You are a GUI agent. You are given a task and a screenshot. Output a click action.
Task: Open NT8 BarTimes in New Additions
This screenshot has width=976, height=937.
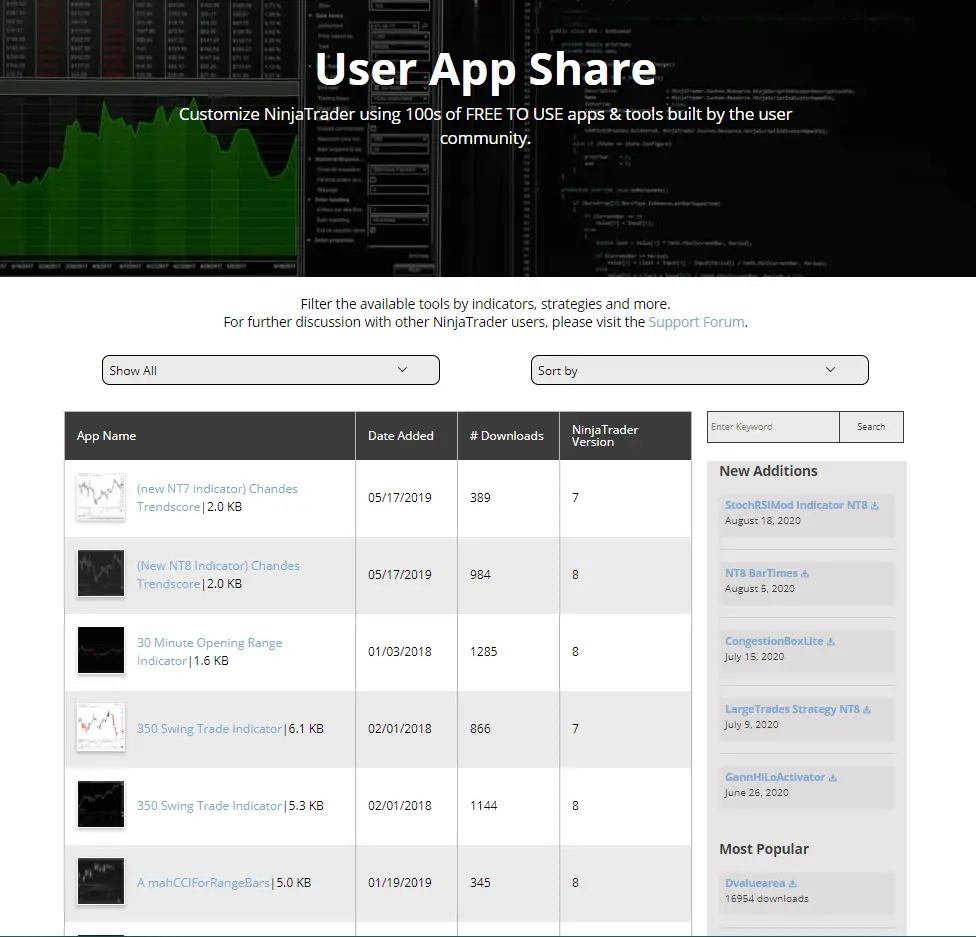761,573
